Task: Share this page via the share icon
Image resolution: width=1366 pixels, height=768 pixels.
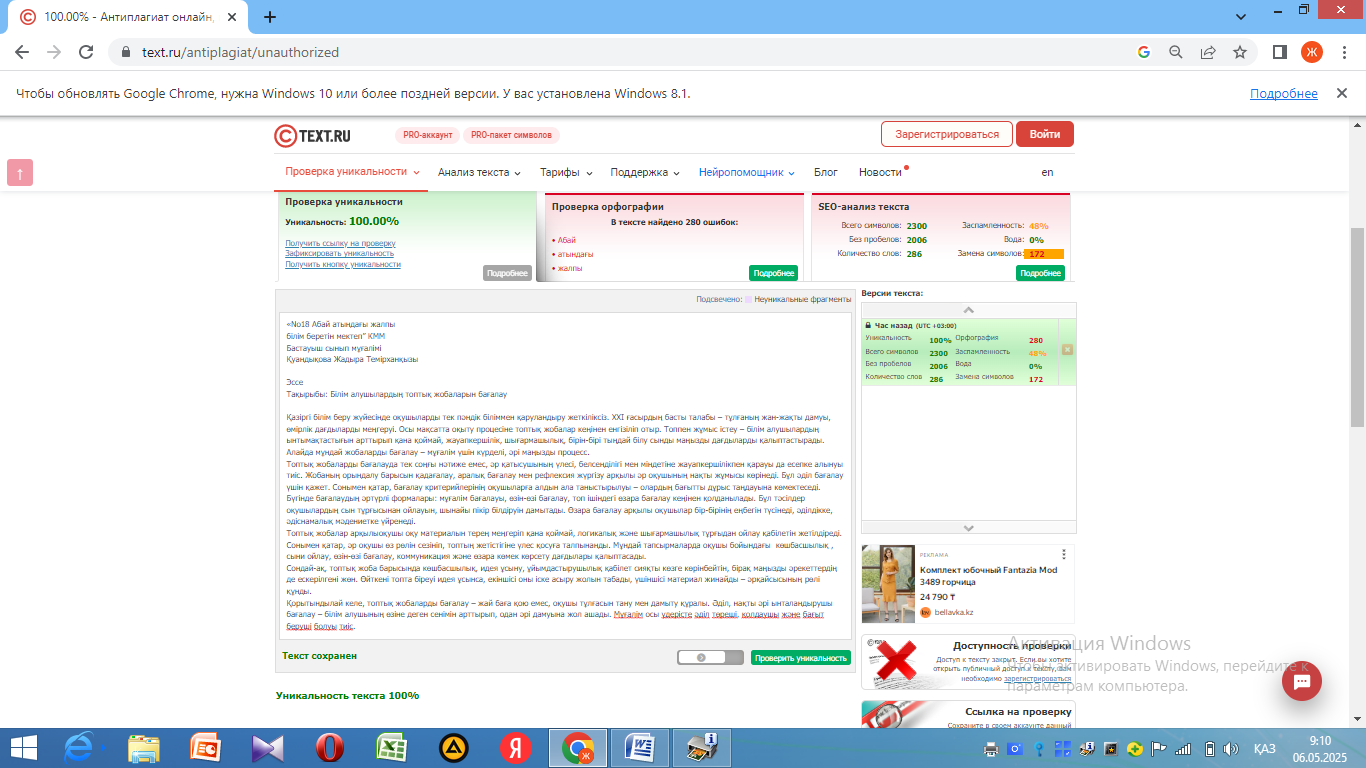Action: point(1208,52)
